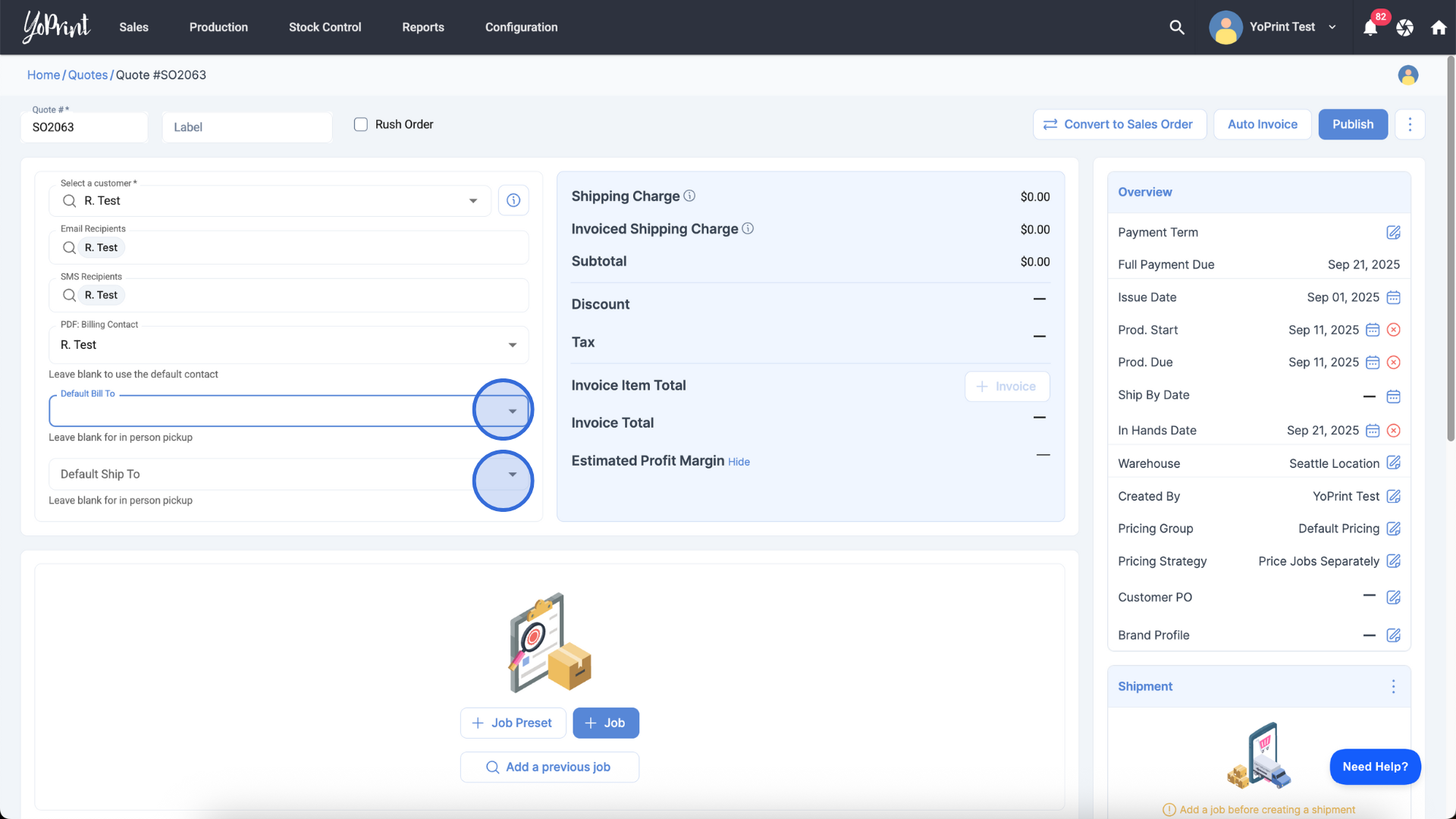Clear the Prod. Start date
The height and width of the screenshot is (819, 1456).
pos(1393,330)
